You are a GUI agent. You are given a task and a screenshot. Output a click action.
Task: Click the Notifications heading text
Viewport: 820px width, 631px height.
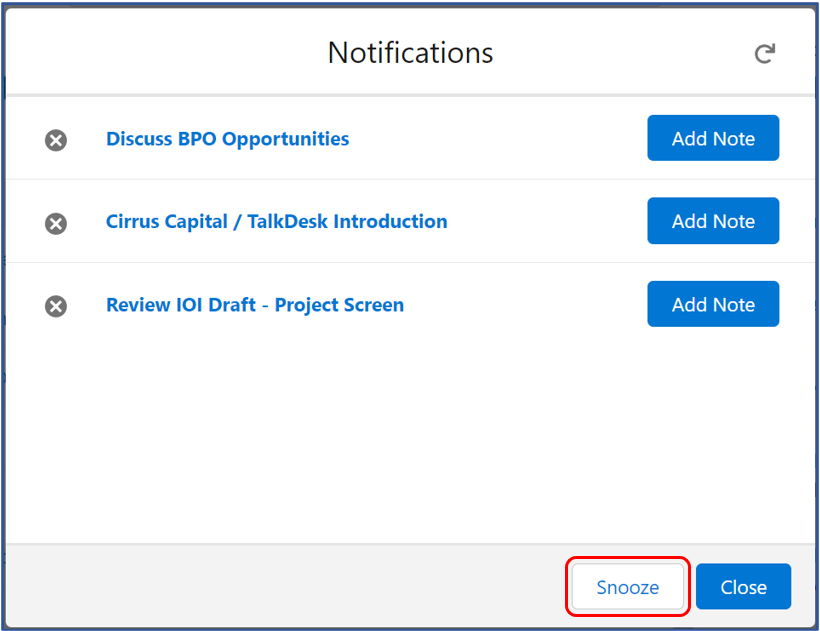(x=411, y=53)
